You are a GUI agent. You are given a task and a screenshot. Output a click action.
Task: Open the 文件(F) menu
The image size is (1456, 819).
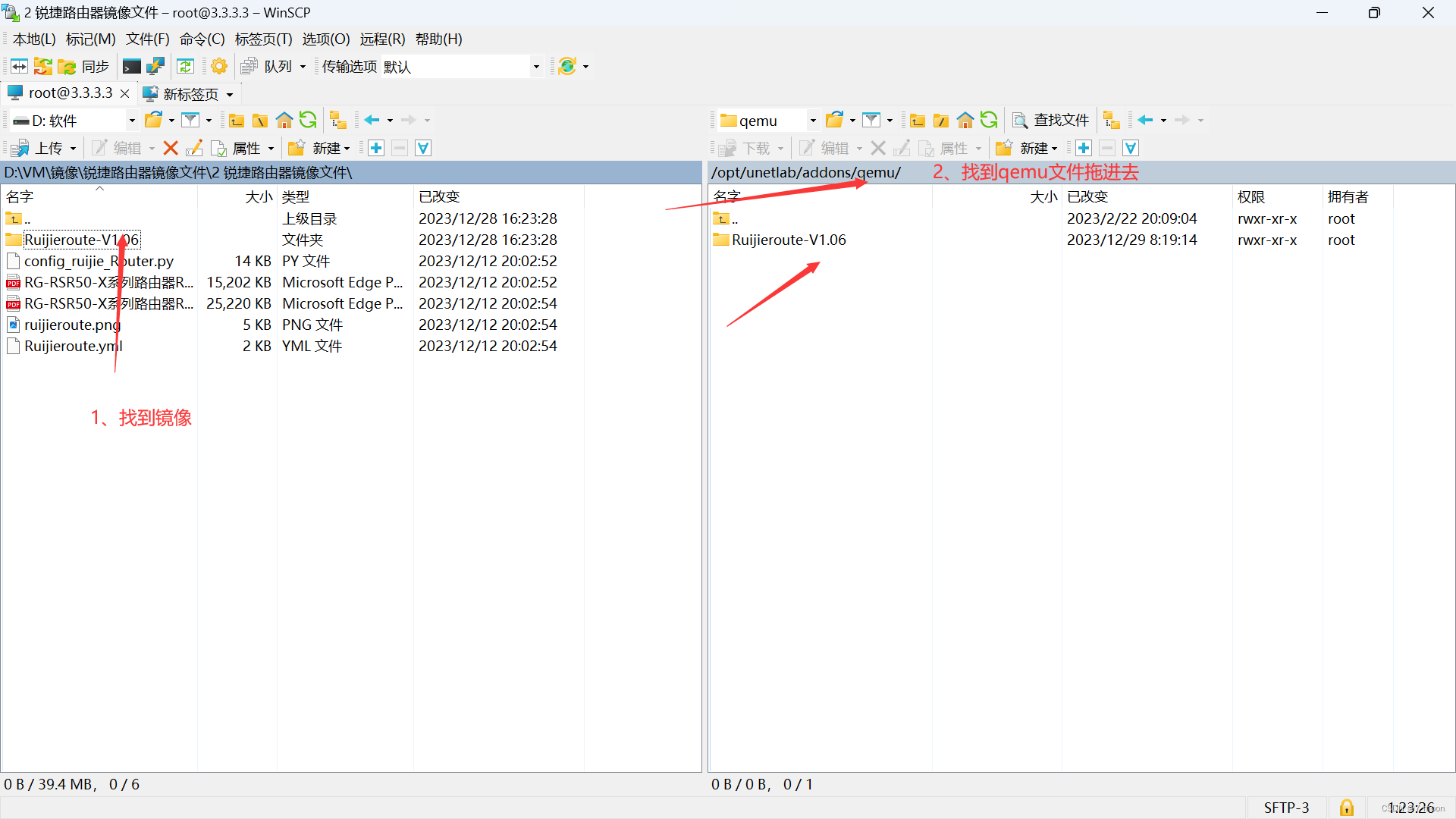147,39
